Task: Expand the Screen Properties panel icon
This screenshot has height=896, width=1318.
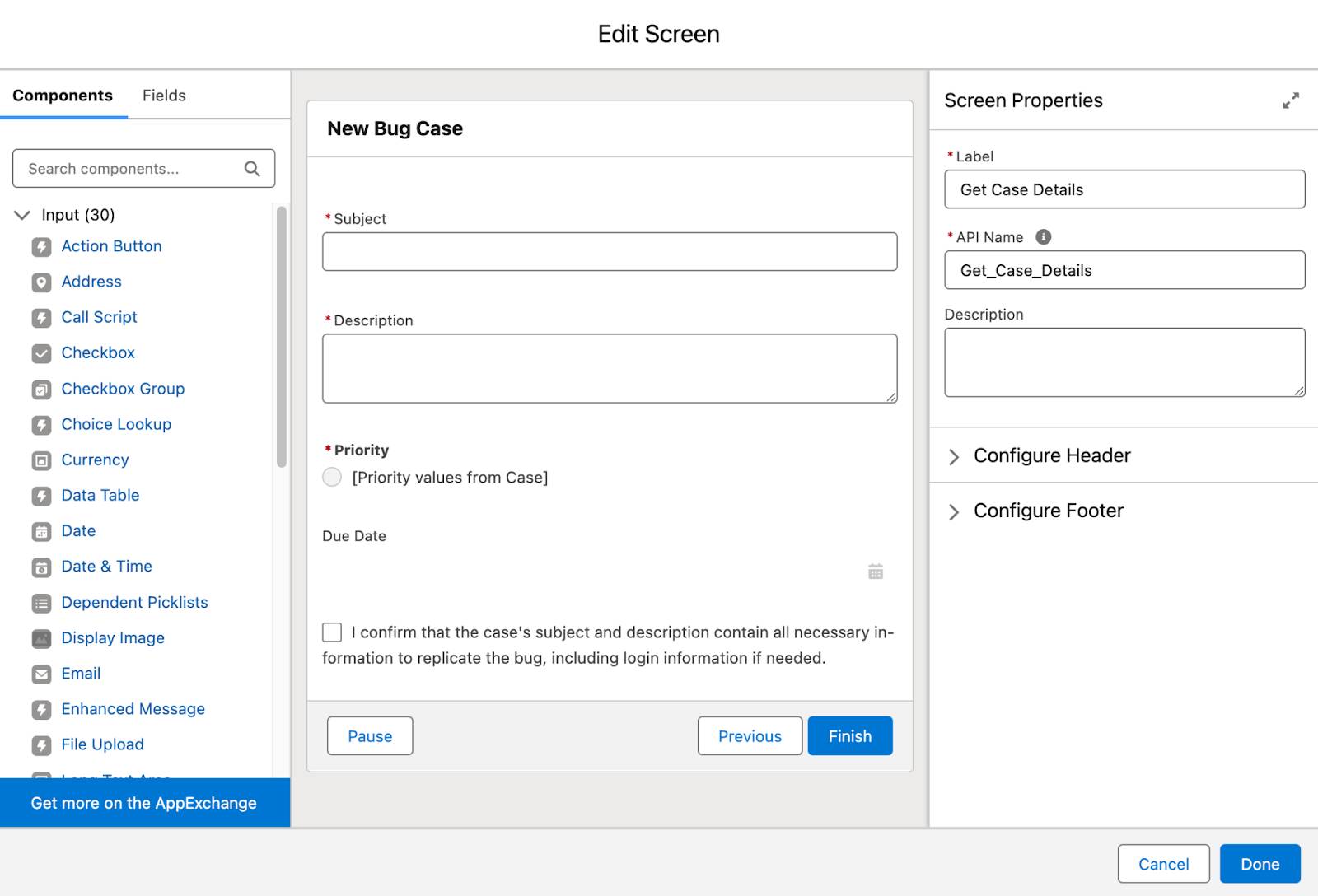Action: pyautogui.click(x=1291, y=100)
